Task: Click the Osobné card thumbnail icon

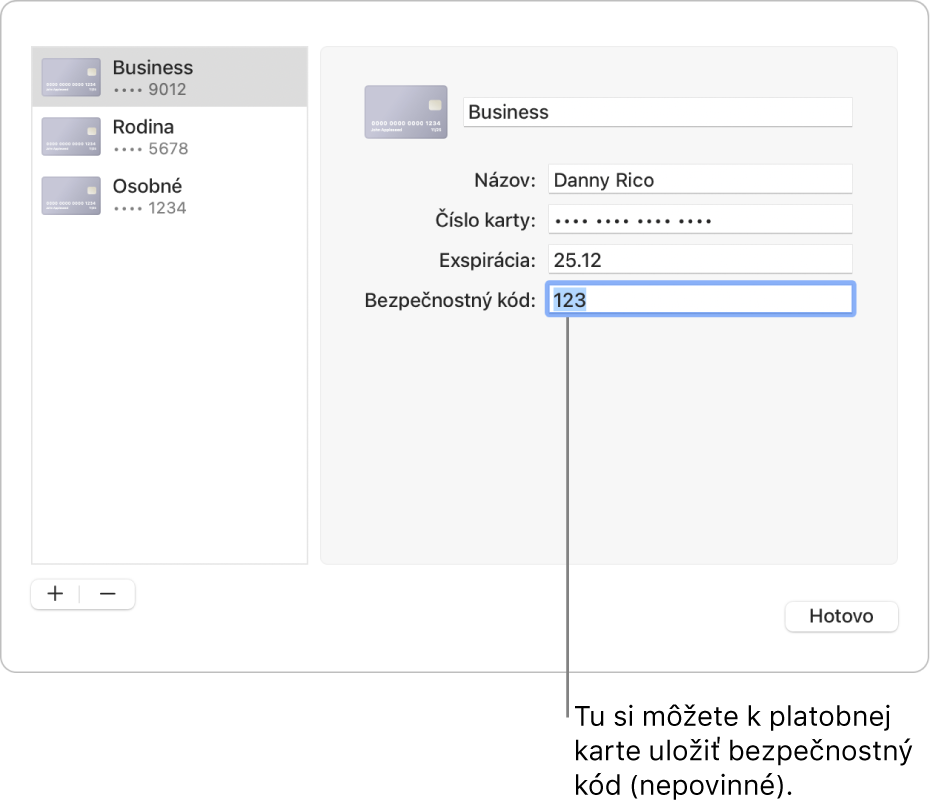Action: pyautogui.click(x=71, y=196)
